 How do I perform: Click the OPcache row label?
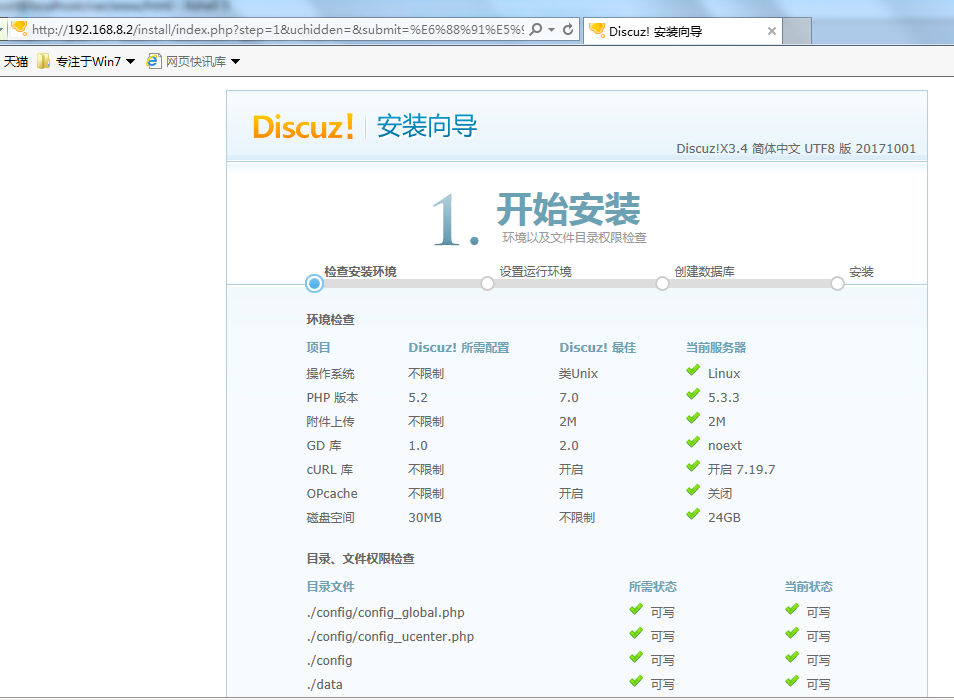pyautogui.click(x=332, y=494)
